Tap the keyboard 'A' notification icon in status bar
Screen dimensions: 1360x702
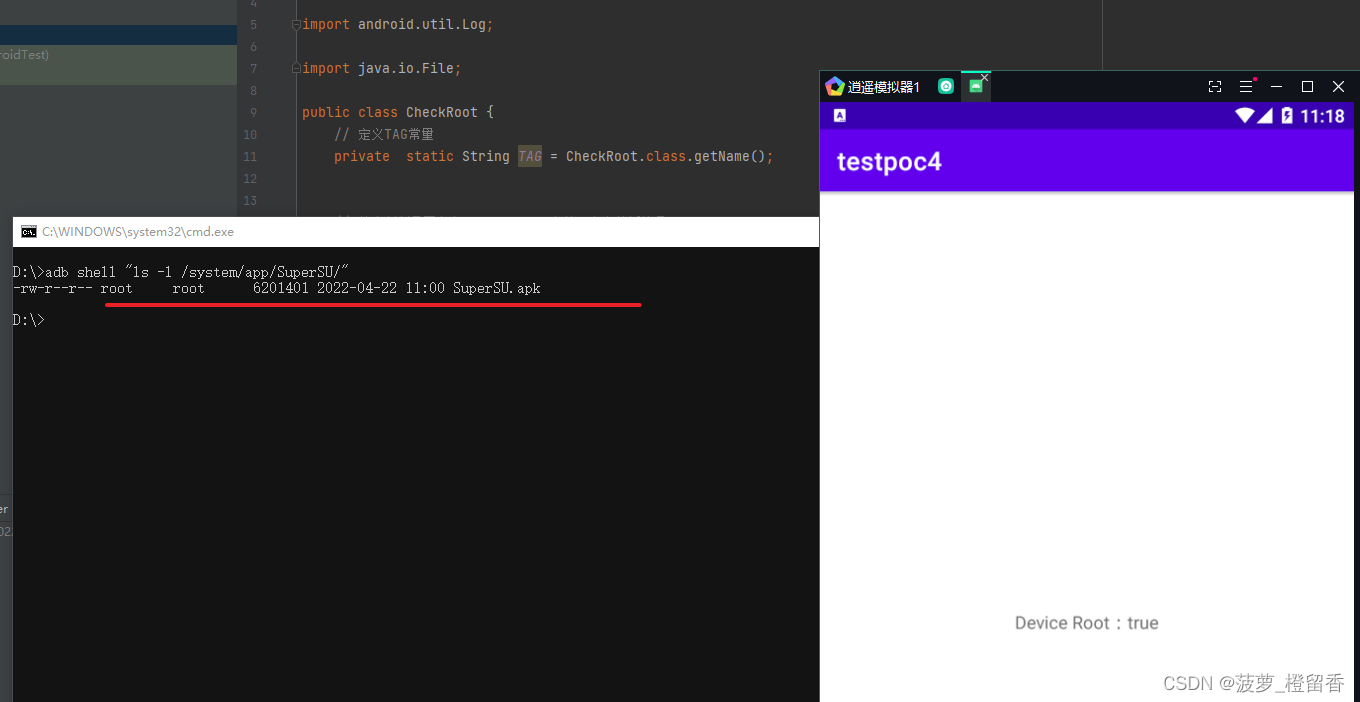[x=840, y=116]
